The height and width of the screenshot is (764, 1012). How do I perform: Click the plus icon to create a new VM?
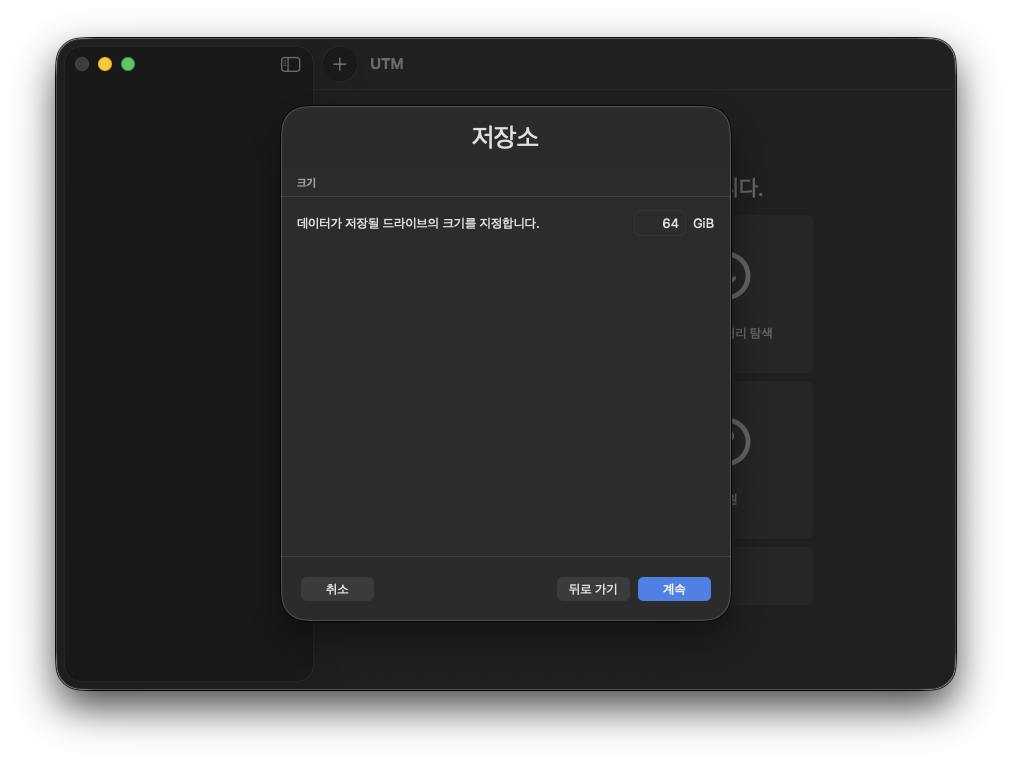point(340,64)
